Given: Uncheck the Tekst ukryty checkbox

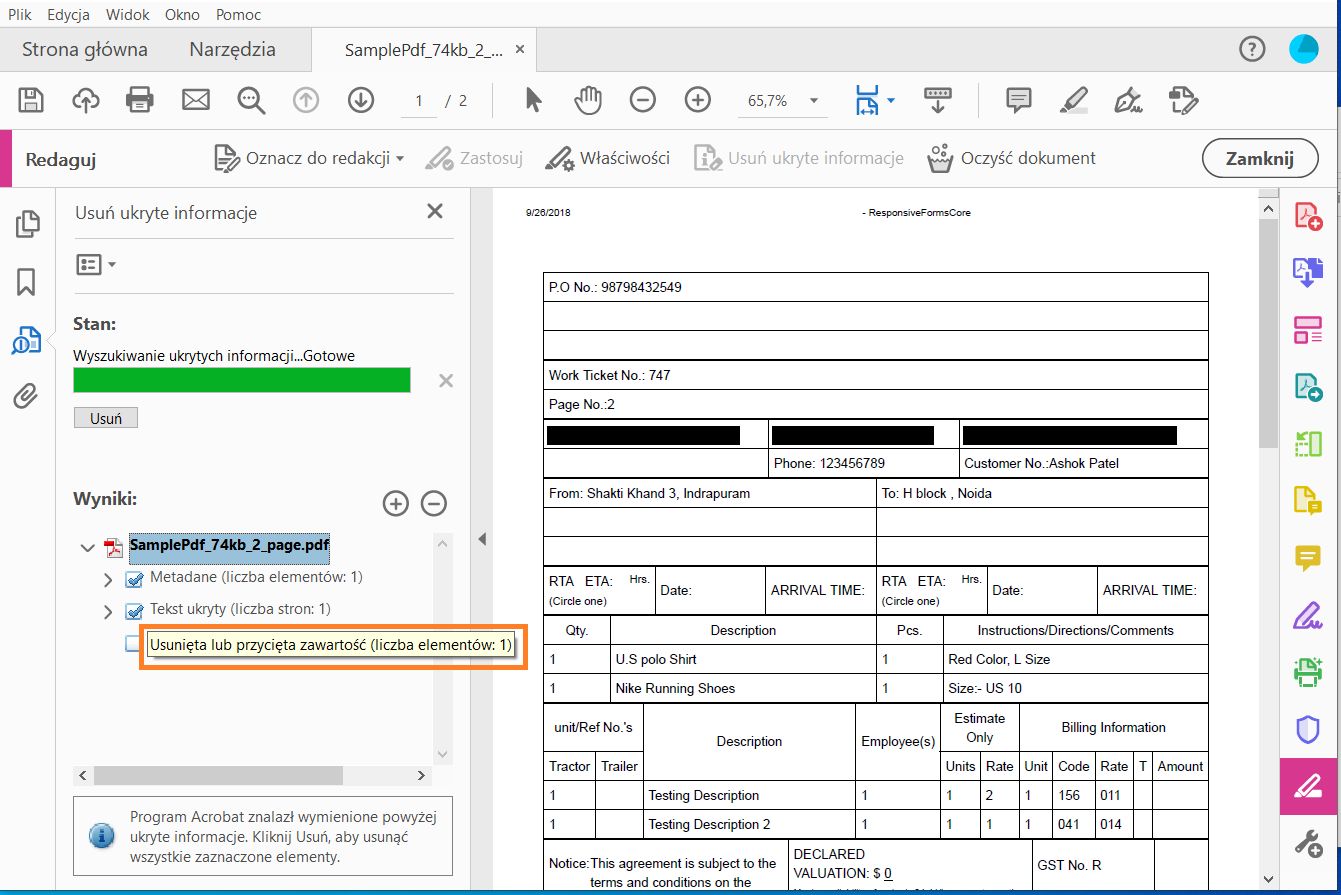Looking at the screenshot, I should pos(134,610).
